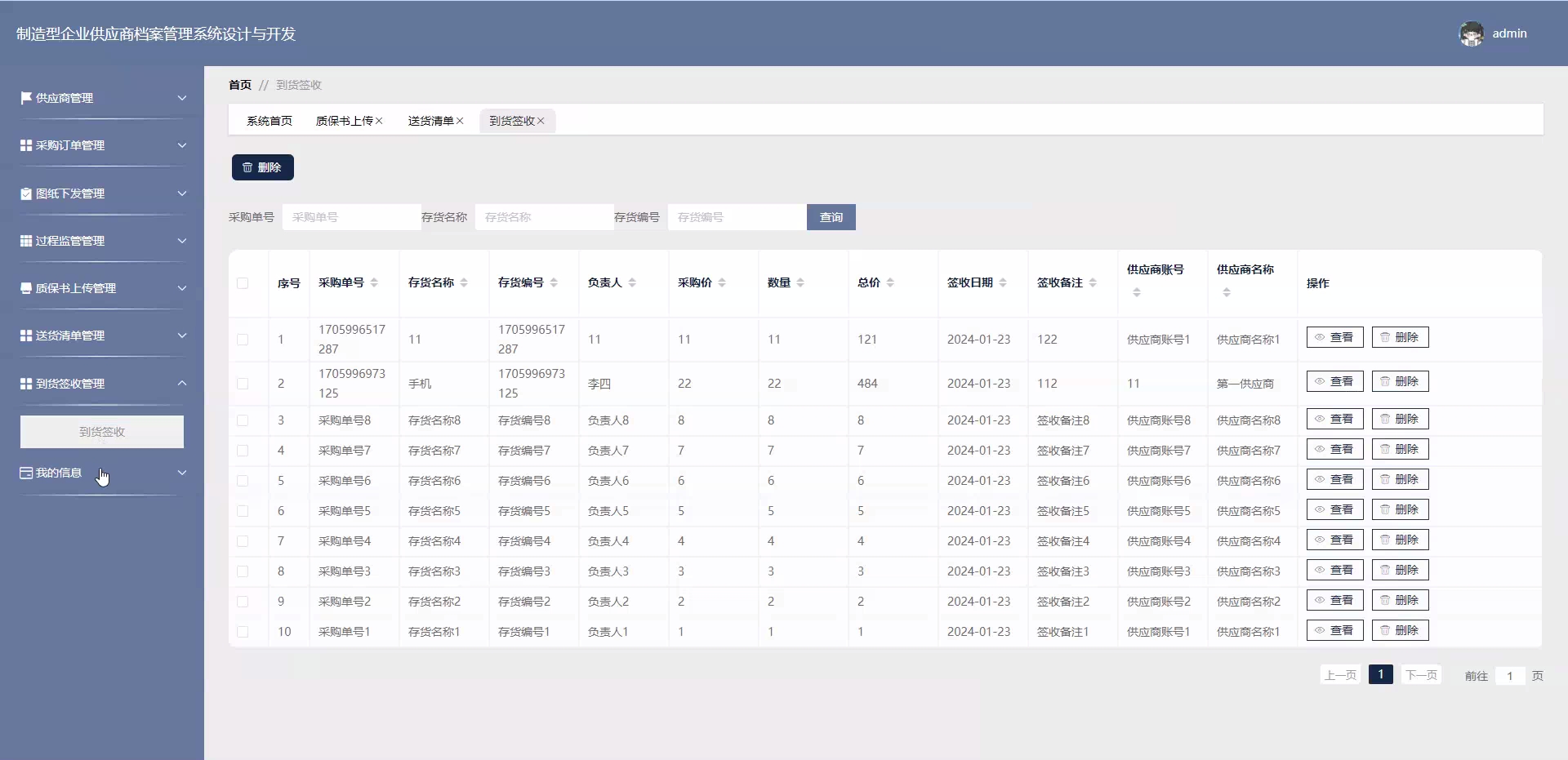Focus the 存货编号 search field
The height and width of the screenshot is (760, 1568).
(x=737, y=217)
